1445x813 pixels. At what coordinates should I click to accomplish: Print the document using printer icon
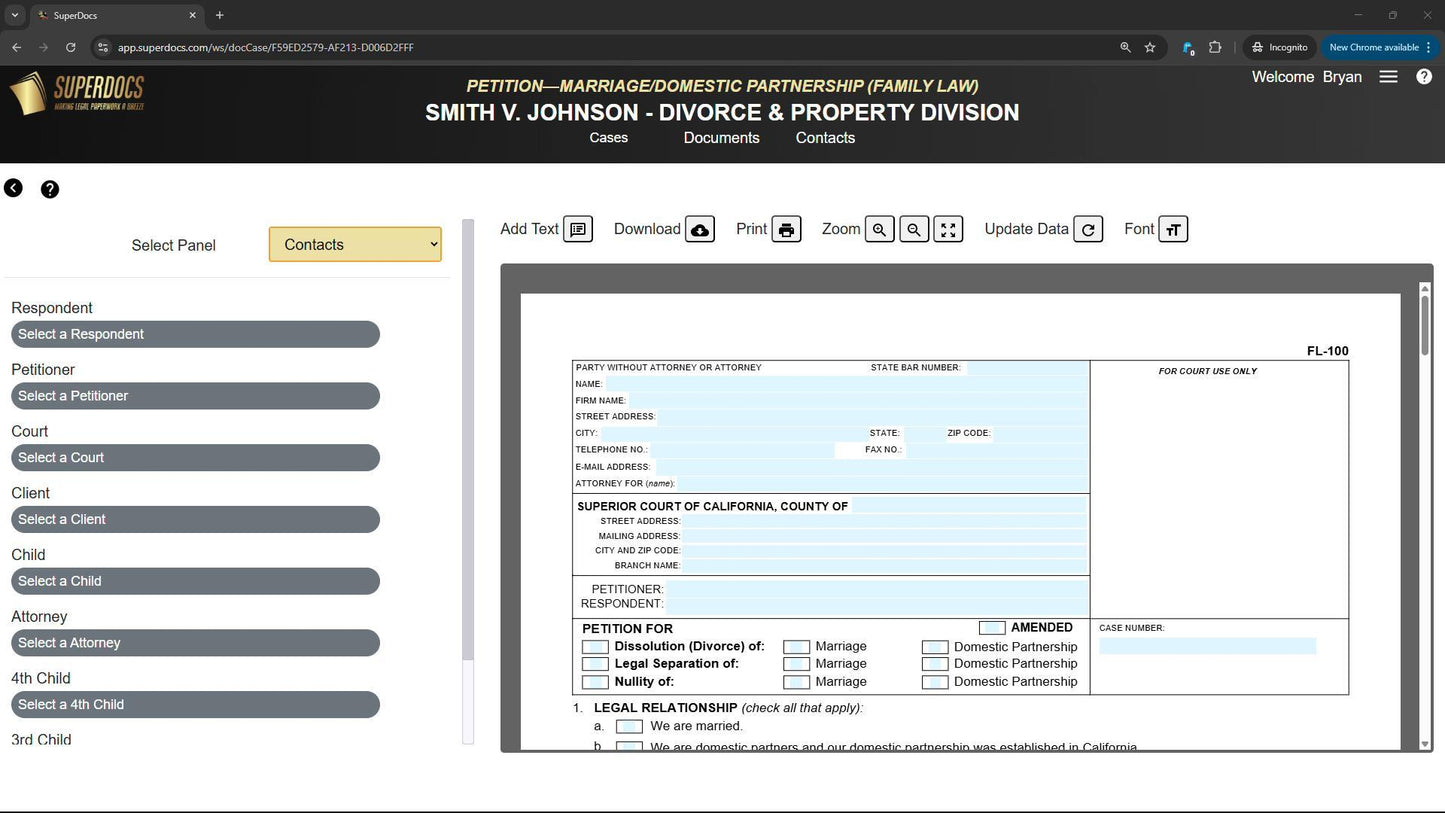point(786,229)
